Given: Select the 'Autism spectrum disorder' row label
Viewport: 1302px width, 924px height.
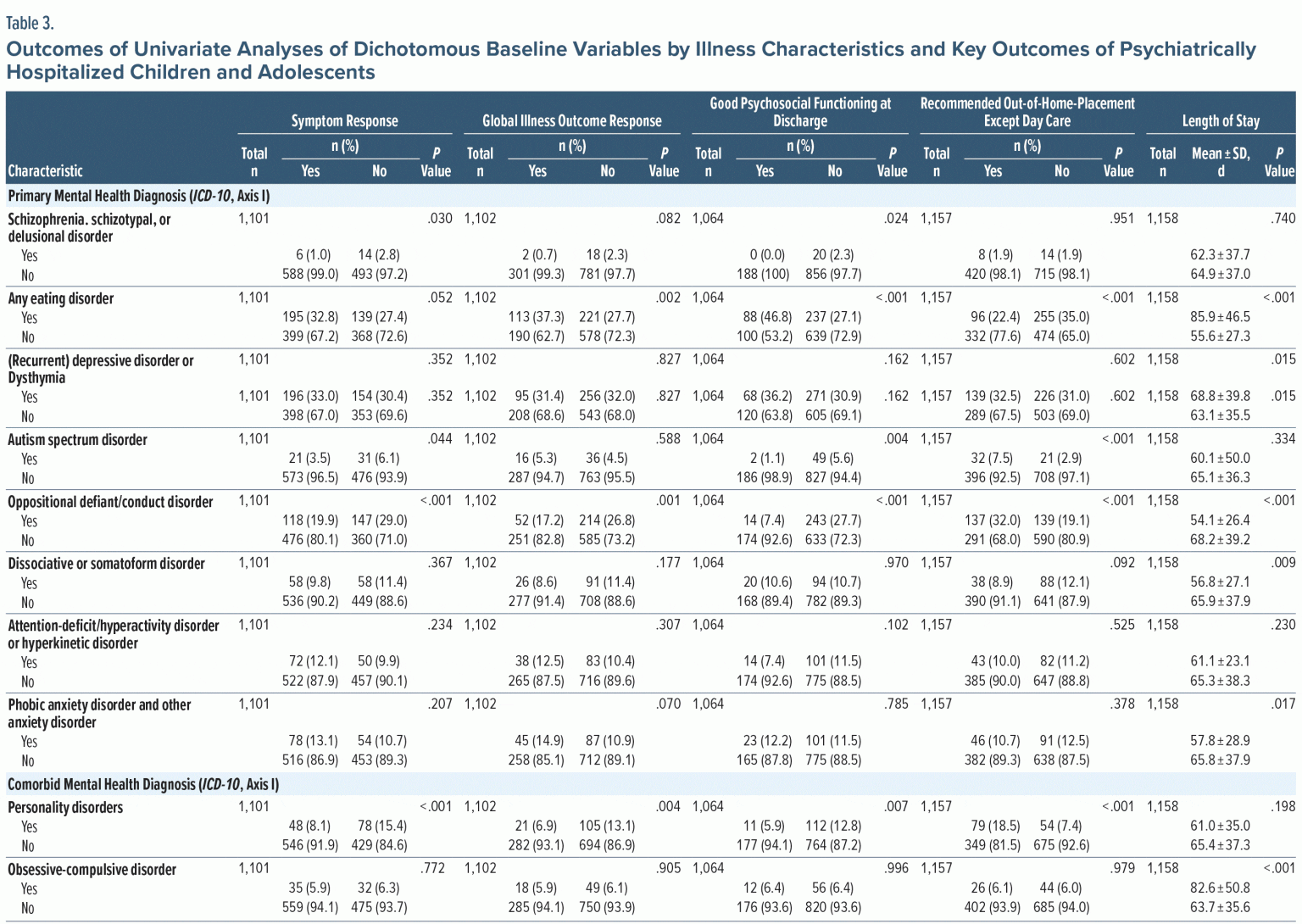Looking at the screenshot, I should tap(77, 440).
